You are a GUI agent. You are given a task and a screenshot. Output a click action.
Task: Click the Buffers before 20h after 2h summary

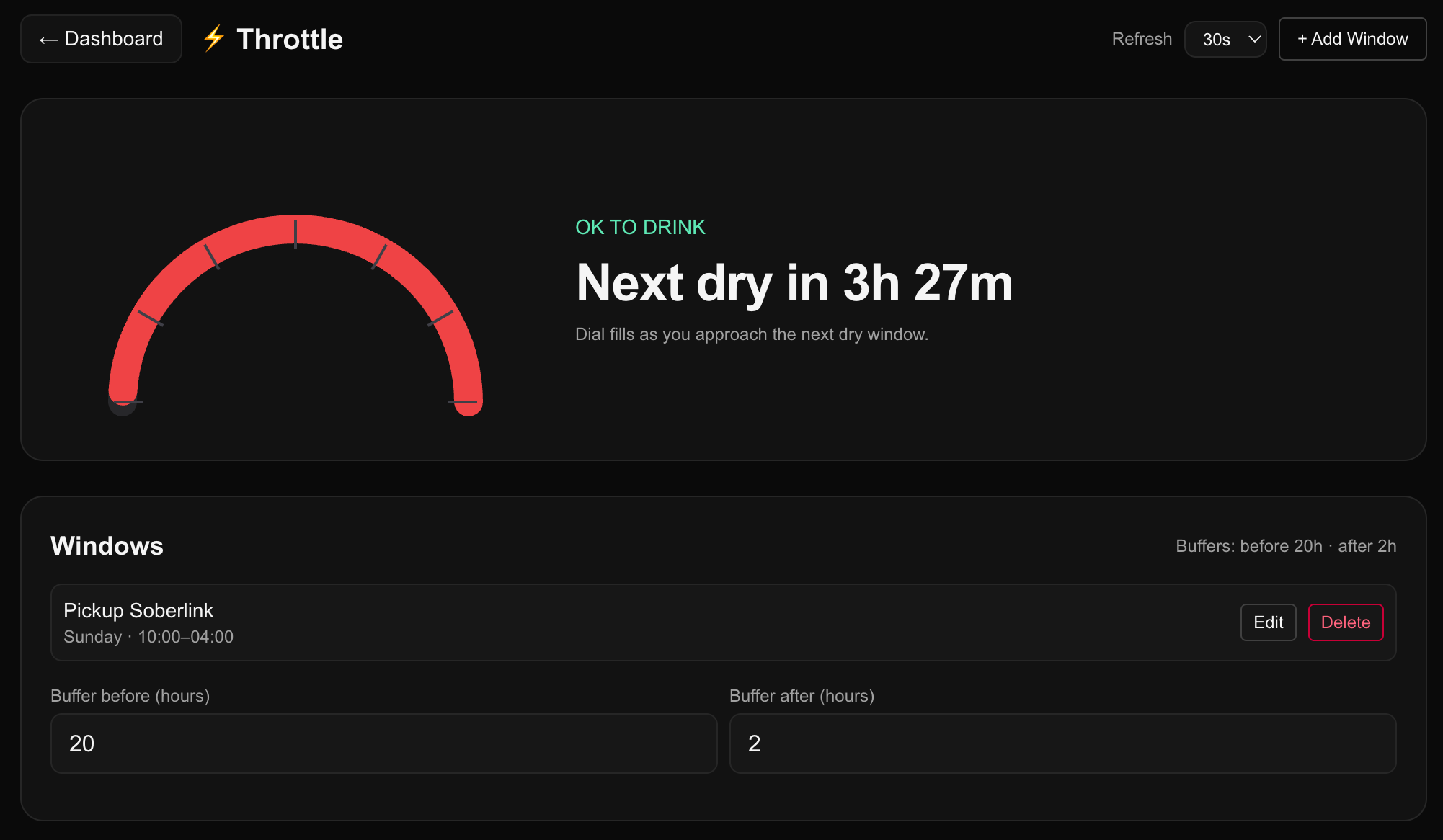coord(1286,546)
